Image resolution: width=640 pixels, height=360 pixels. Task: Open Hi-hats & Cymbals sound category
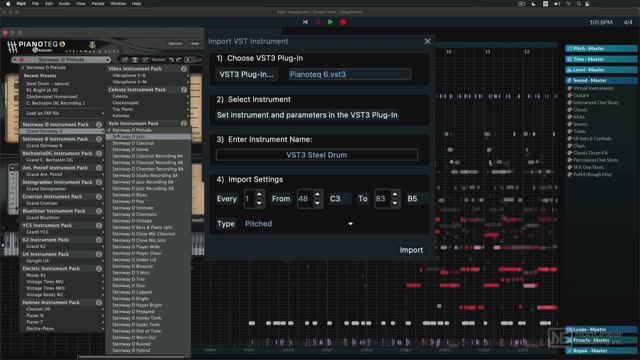pos(592,139)
